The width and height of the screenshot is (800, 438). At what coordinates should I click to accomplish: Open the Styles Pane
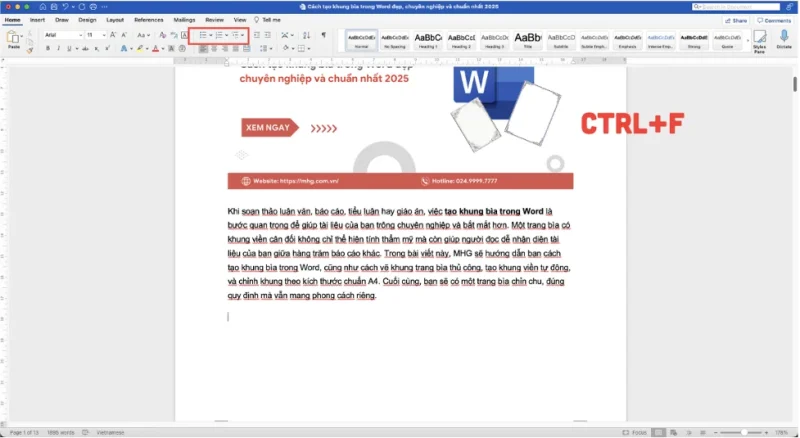click(x=759, y=41)
